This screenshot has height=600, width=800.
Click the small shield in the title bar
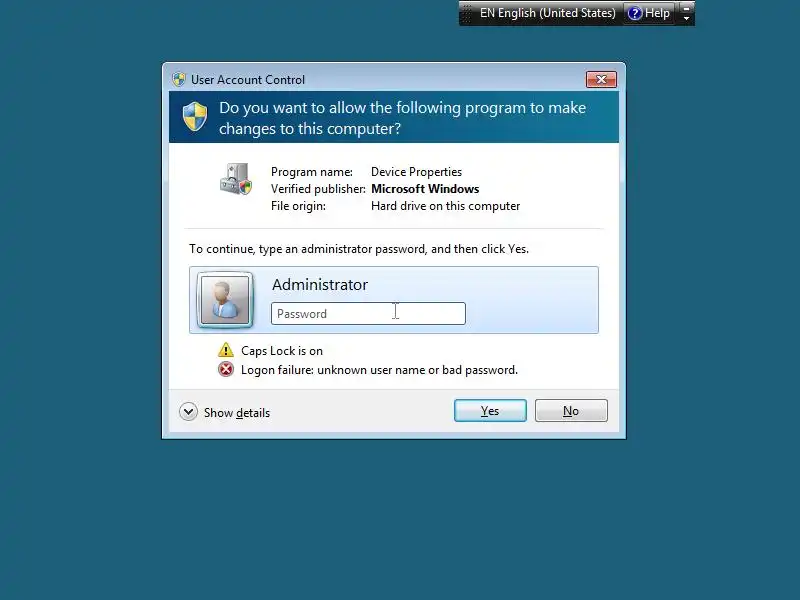[x=179, y=80]
